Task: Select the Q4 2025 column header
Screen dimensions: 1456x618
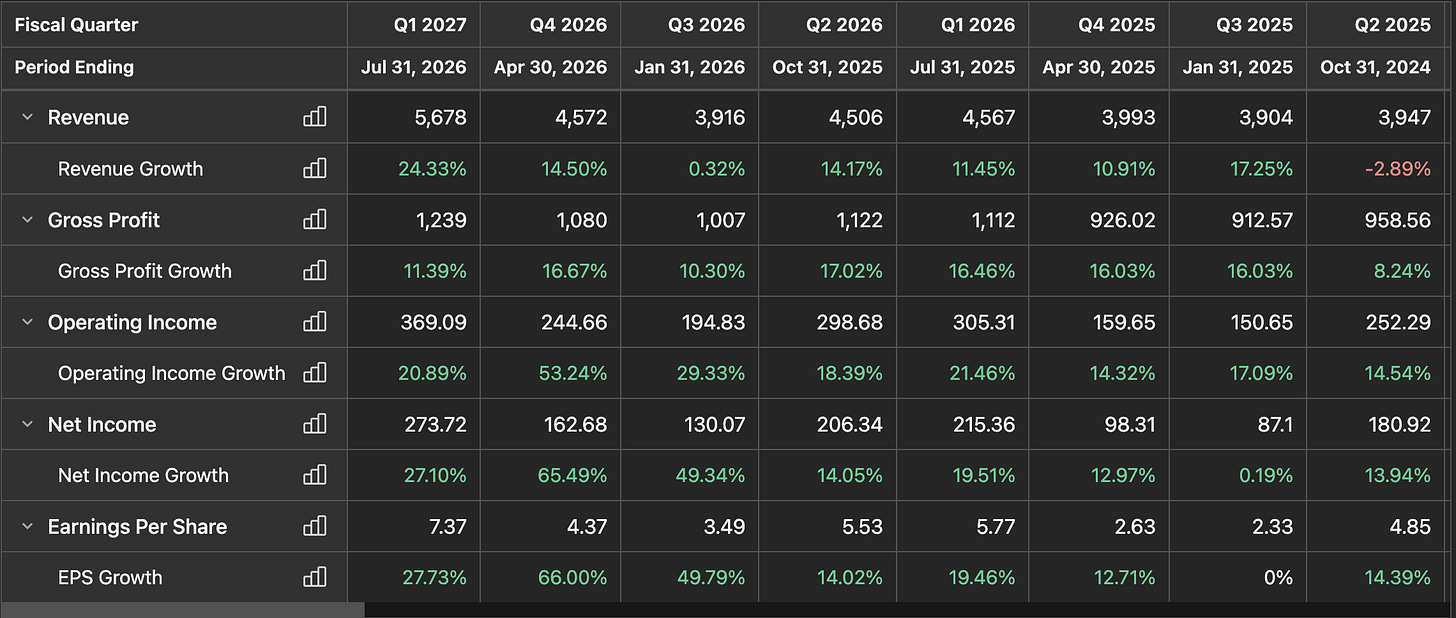Action: [x=1116, y=25]
